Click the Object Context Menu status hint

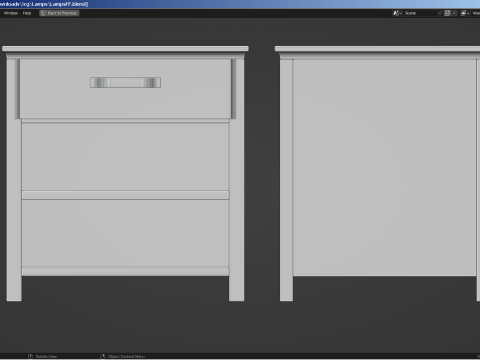coord(123,357)
